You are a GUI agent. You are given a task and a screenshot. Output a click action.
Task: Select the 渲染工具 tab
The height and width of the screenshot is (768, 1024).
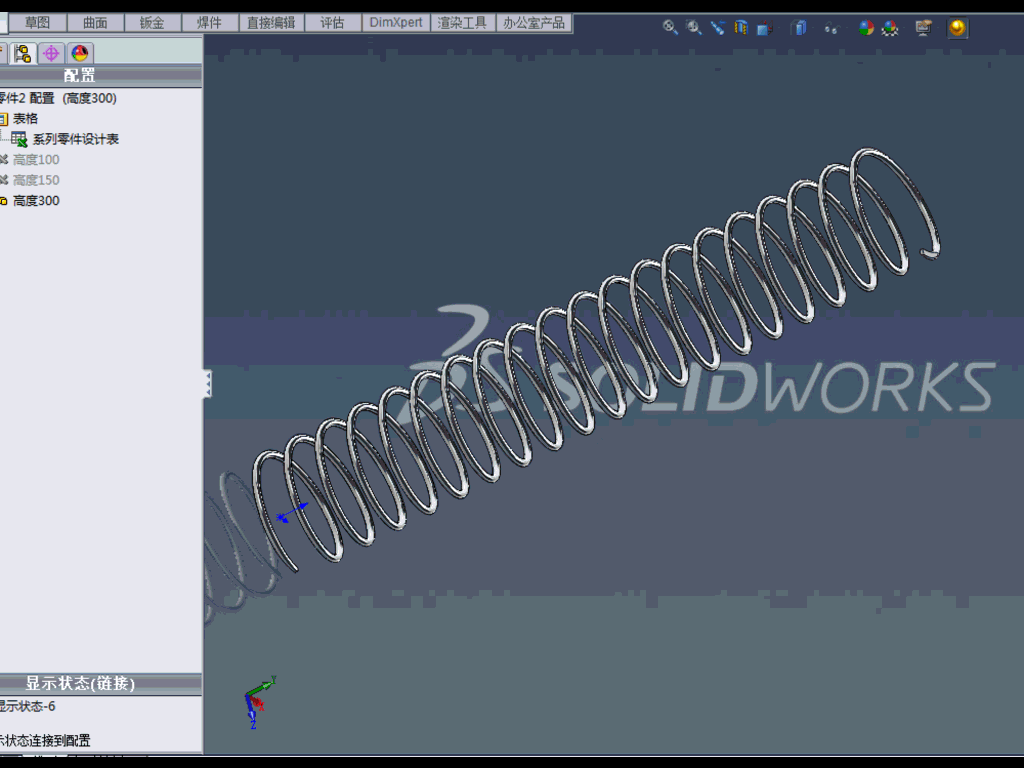462,23
